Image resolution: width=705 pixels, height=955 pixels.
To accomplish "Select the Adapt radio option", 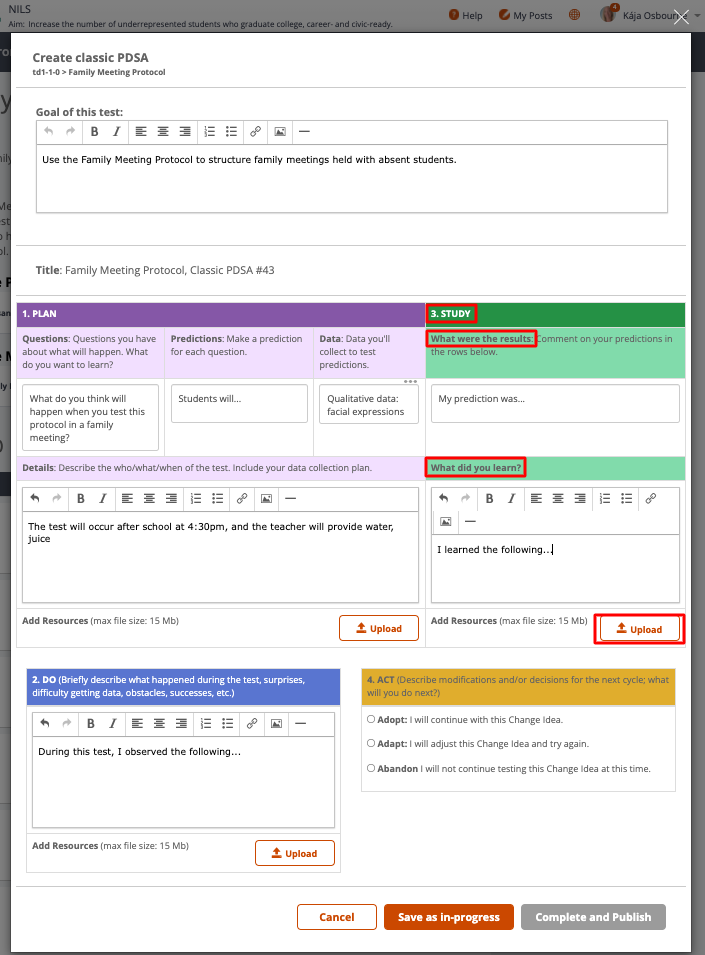I will (371, 743).
